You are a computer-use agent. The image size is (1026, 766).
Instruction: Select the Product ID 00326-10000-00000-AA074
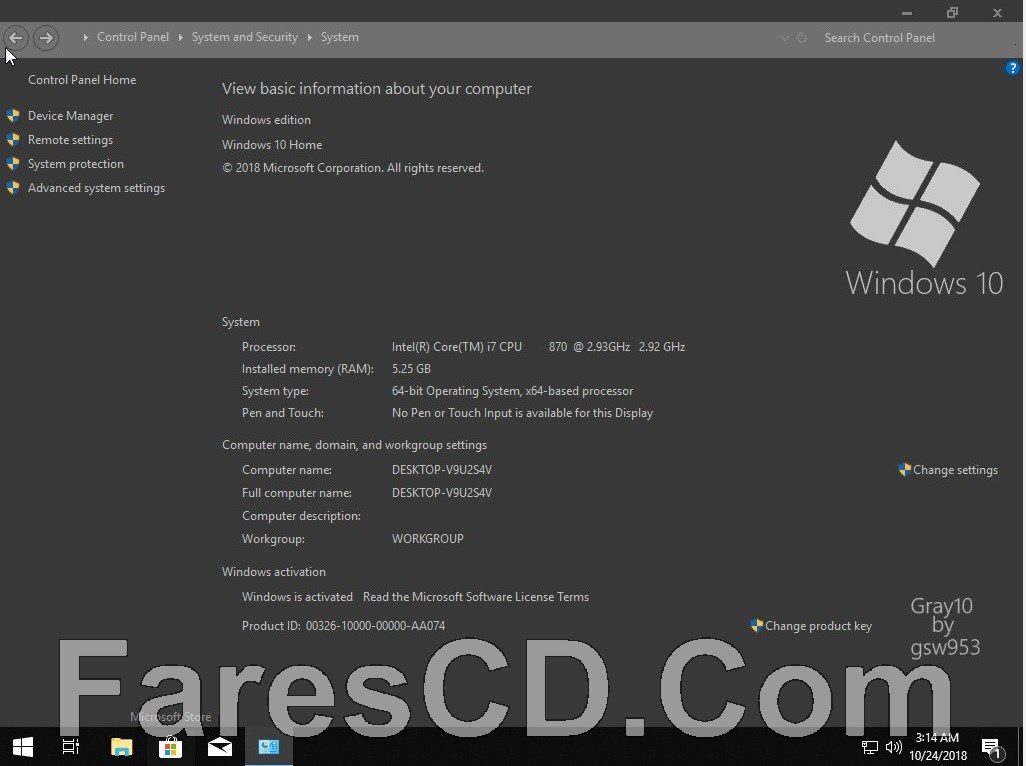[376, 626]
